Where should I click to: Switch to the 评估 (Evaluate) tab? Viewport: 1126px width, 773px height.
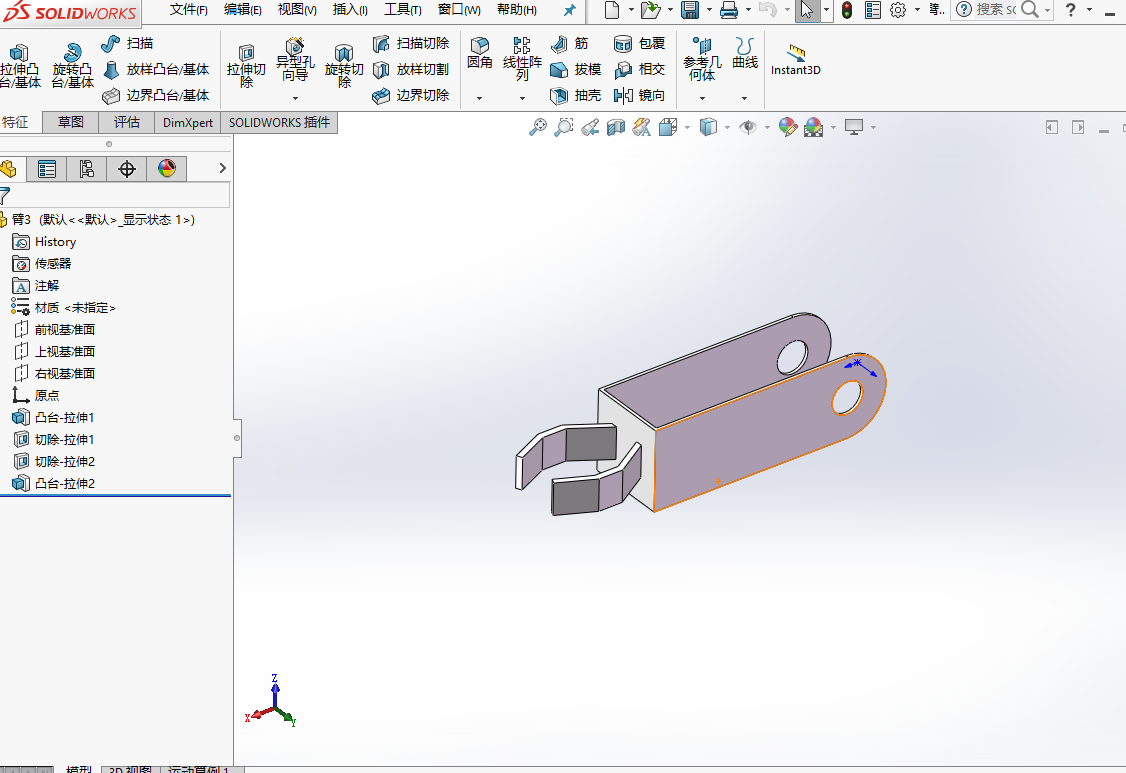pos(127,123)
